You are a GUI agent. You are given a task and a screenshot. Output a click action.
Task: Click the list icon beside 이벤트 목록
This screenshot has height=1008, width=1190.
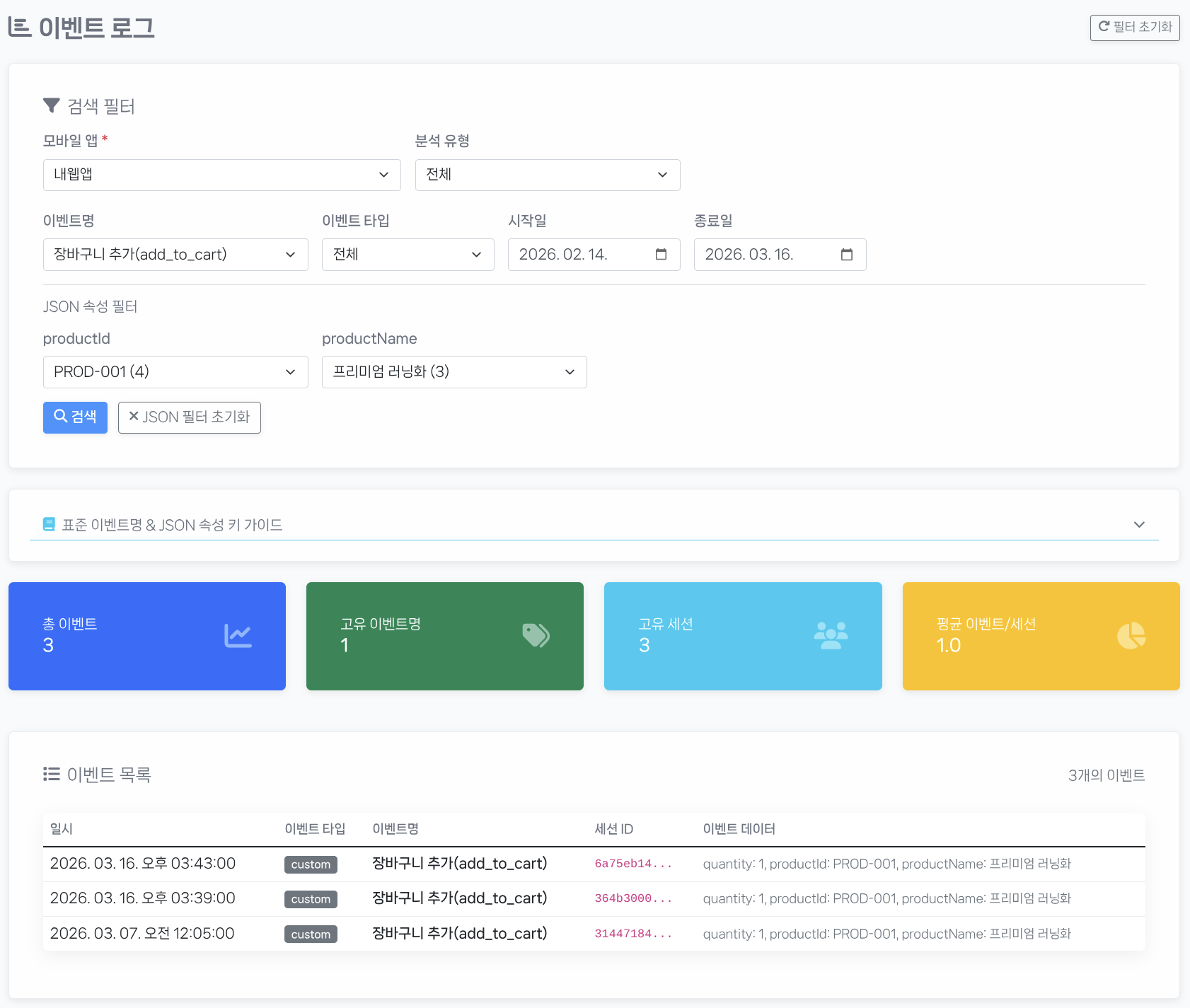[51, 774]
